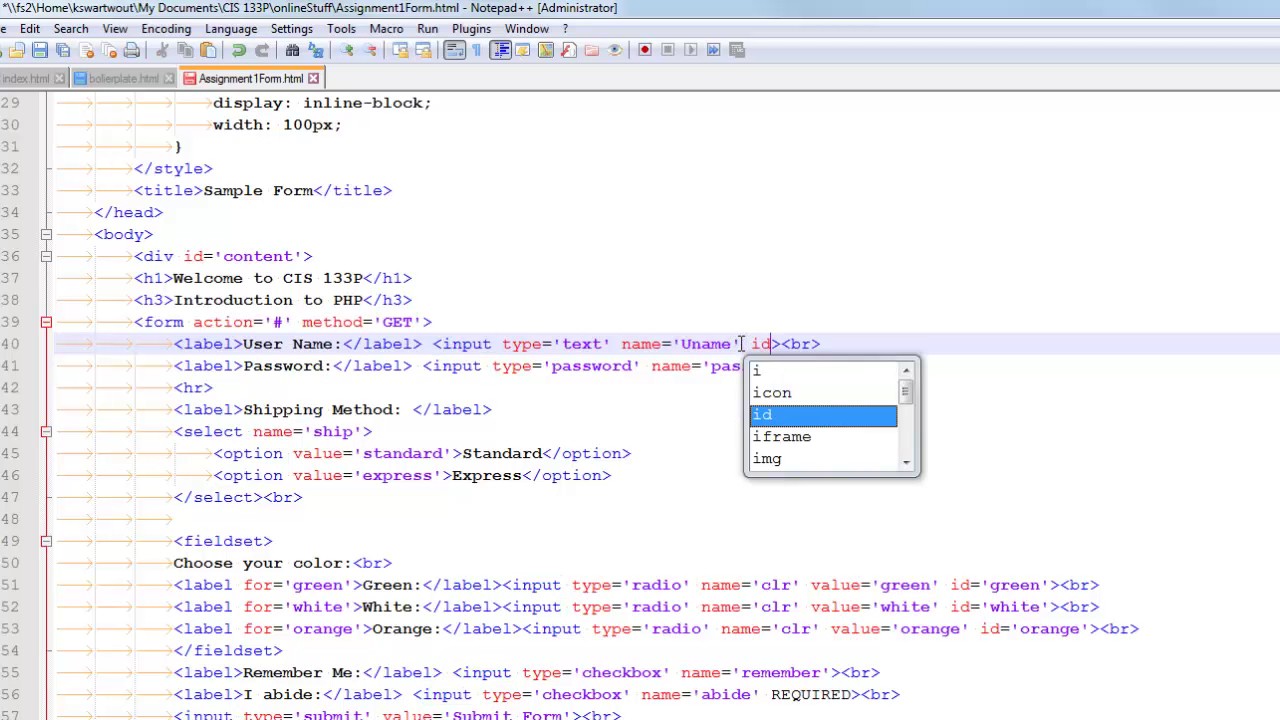Click the Replace toolbar icon
Image resolution: width=1280 pixels, height=720 pixels.
tap(315, 50)
